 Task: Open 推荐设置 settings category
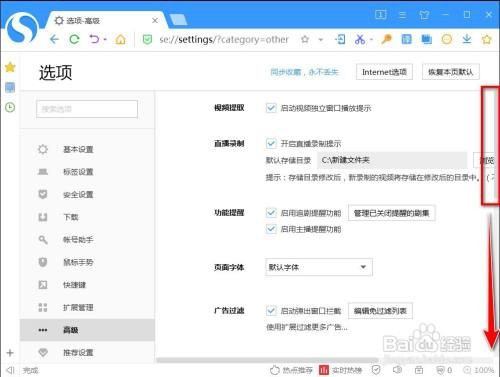point(87,352)
